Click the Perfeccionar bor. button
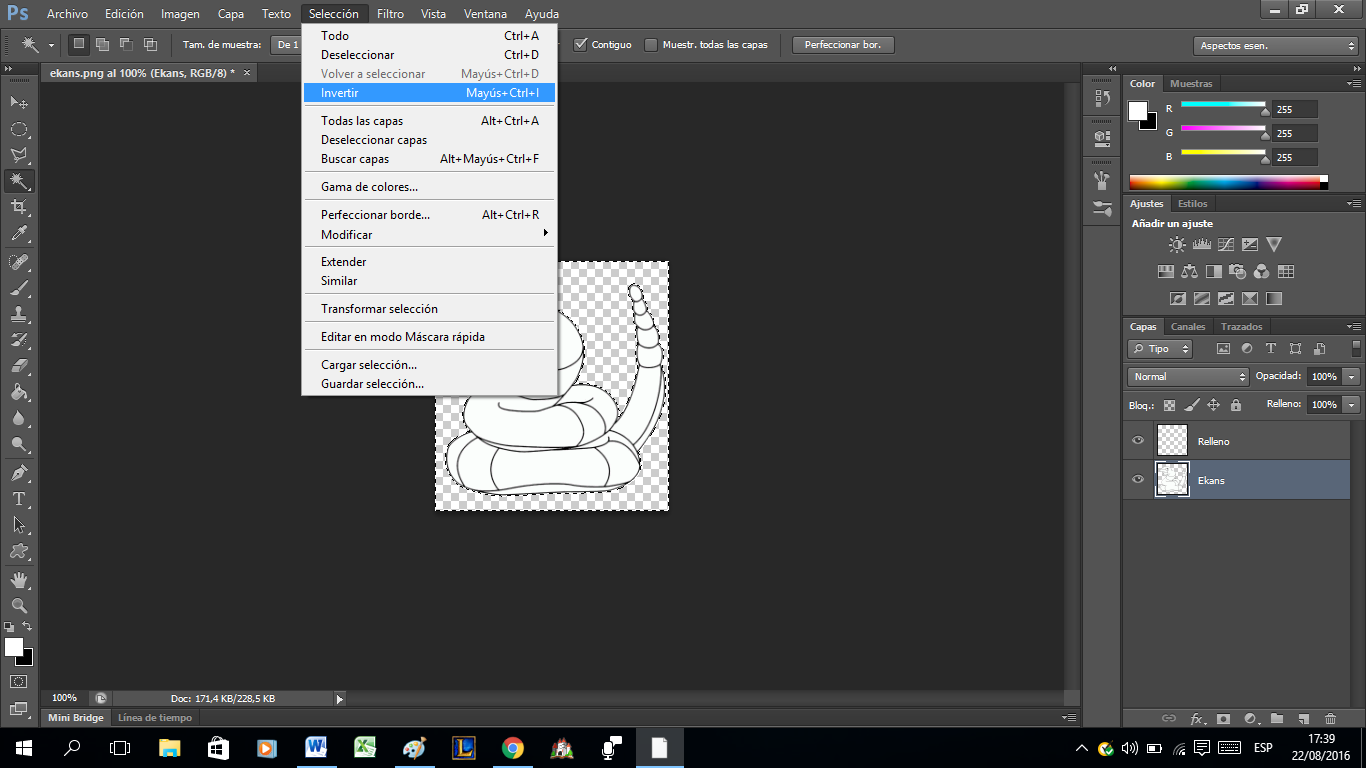Image resolution: width=1366 pixels, height=768 pixels. coord(843,45)
